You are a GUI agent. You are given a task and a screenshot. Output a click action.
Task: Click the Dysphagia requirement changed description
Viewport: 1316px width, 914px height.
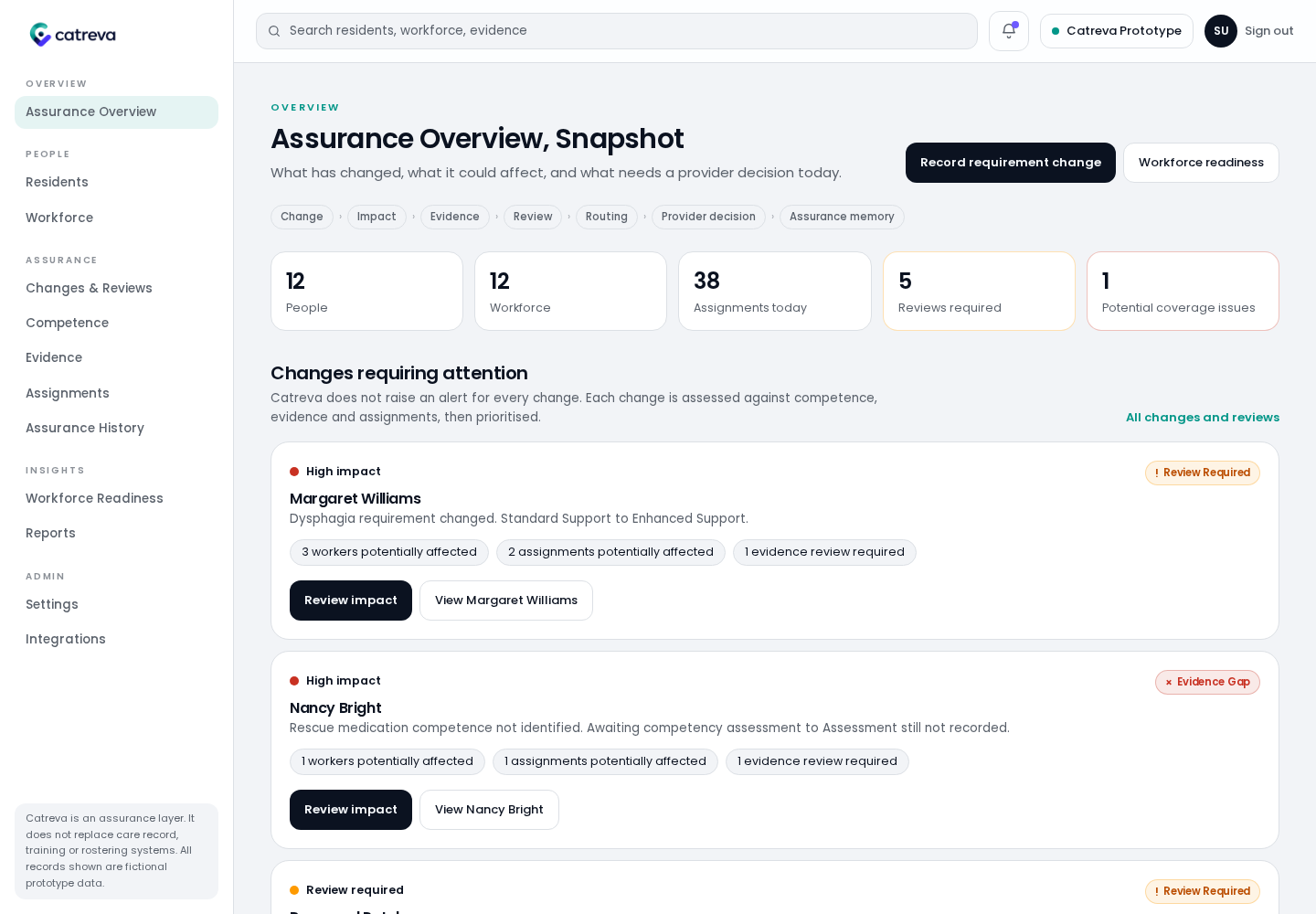click(519, 519)
